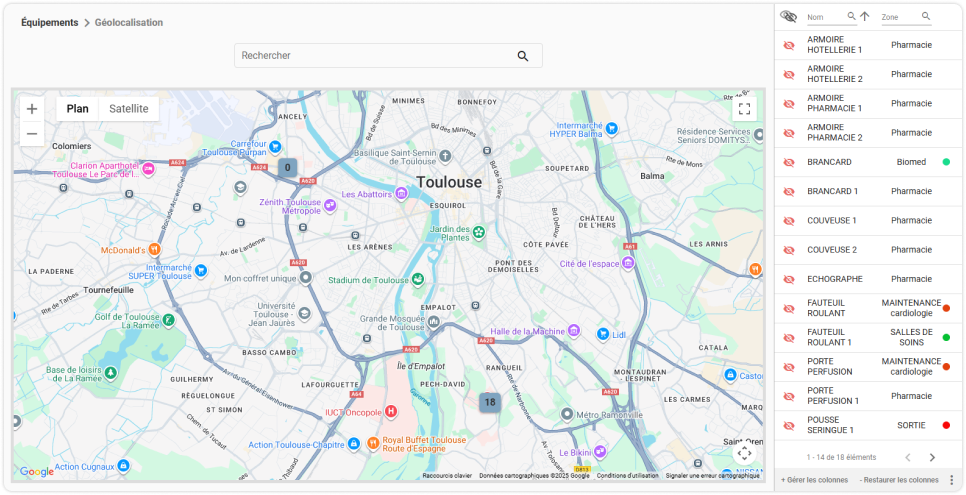Show ARMOIRE HOTELLERIE 2 on map

tap(789, 75)
